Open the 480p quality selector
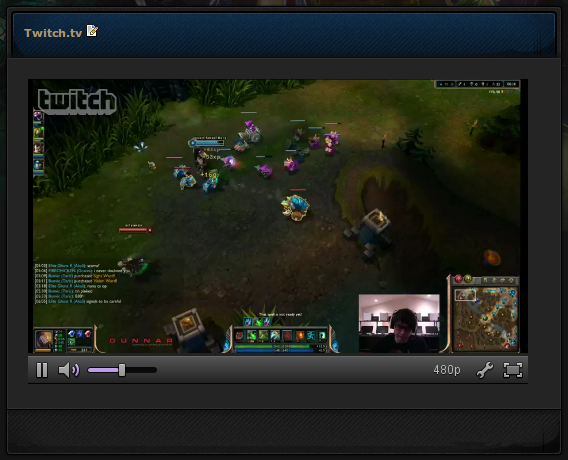 point(447,370)
